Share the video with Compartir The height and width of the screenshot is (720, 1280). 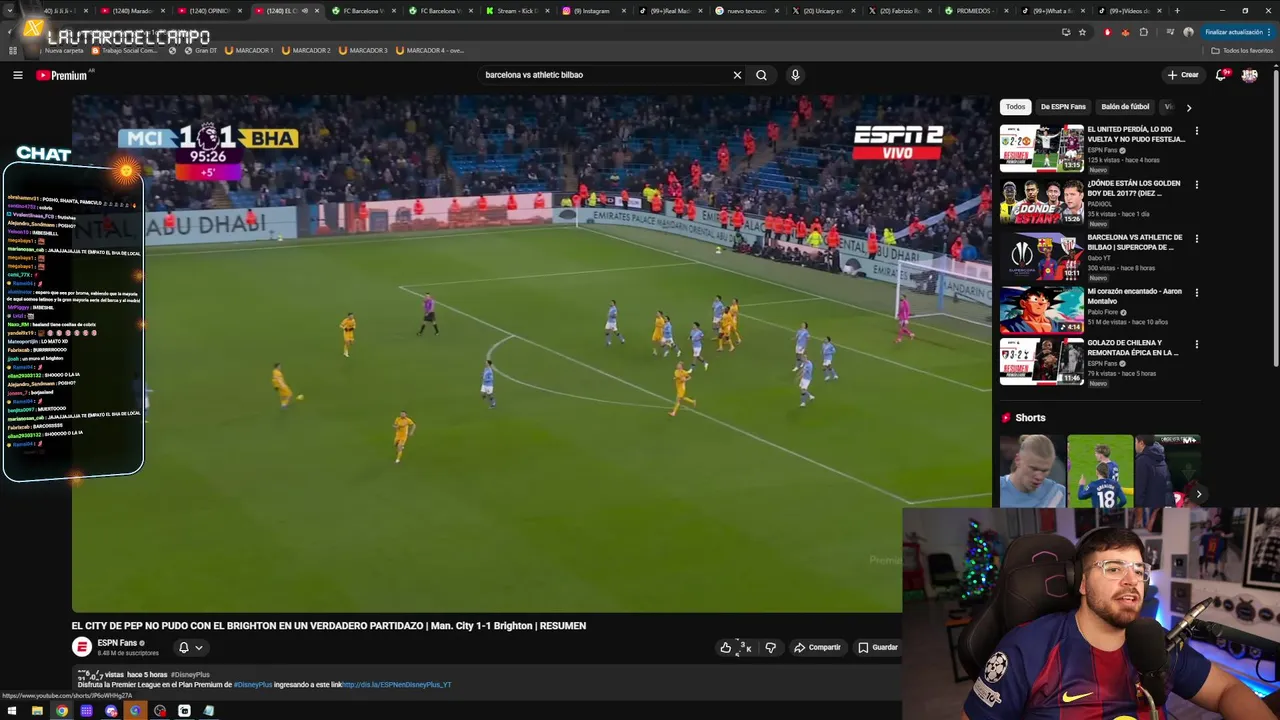coord(817,648)
